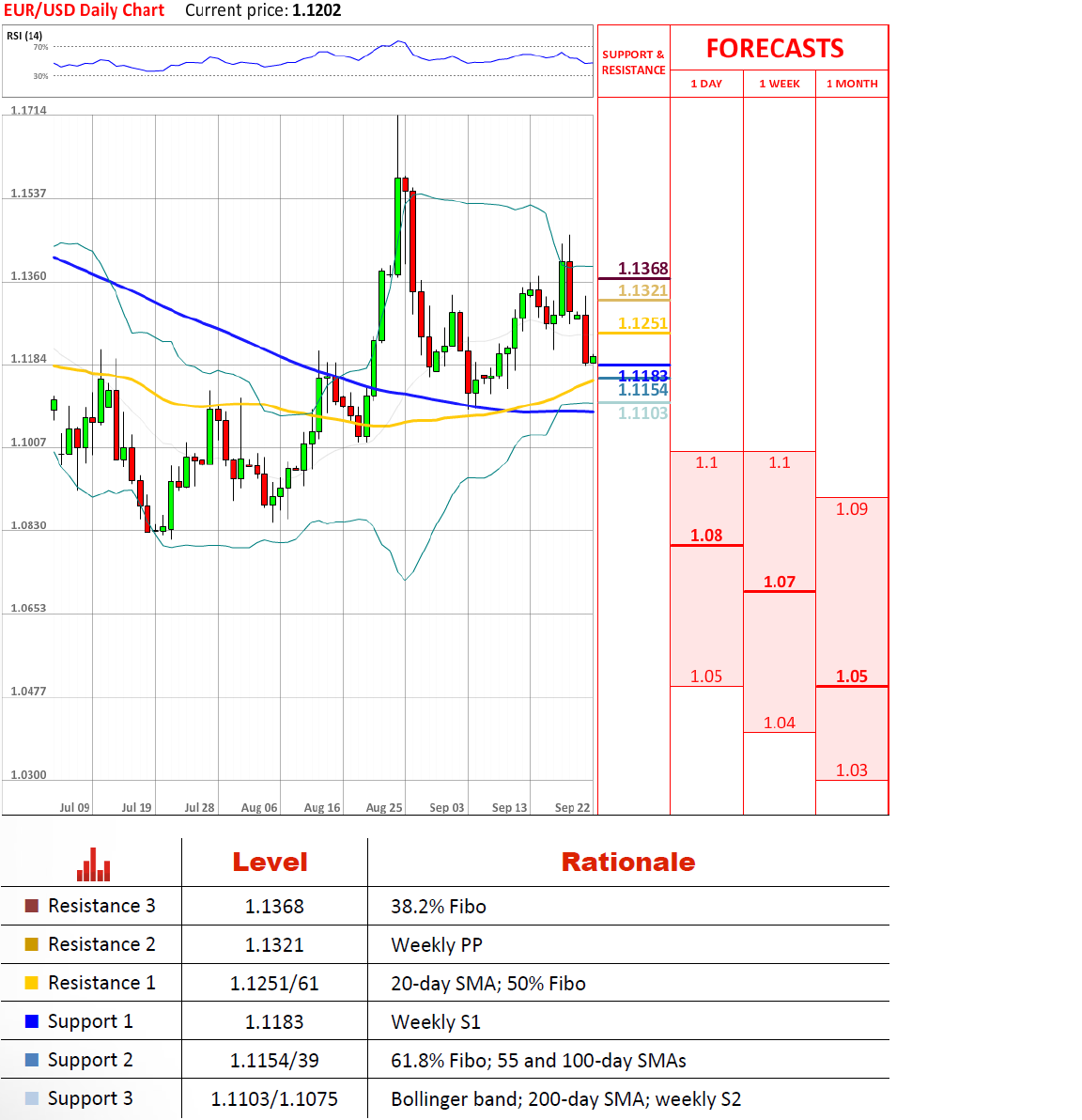Click the Level table column header
The height and width of the screenshot is (1120, 1082).
pyautogui.click(x=270, y=863)
